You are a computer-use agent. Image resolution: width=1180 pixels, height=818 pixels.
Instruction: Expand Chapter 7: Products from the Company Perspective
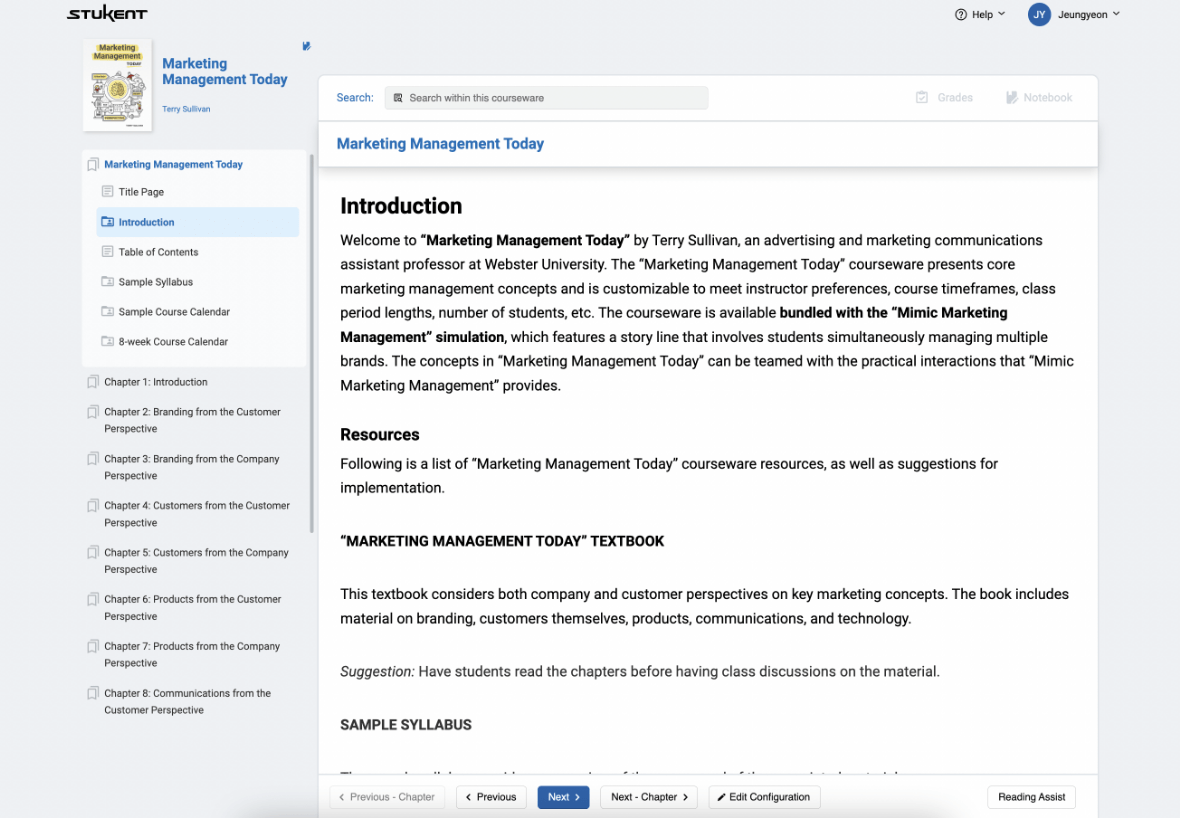[192, 654]
